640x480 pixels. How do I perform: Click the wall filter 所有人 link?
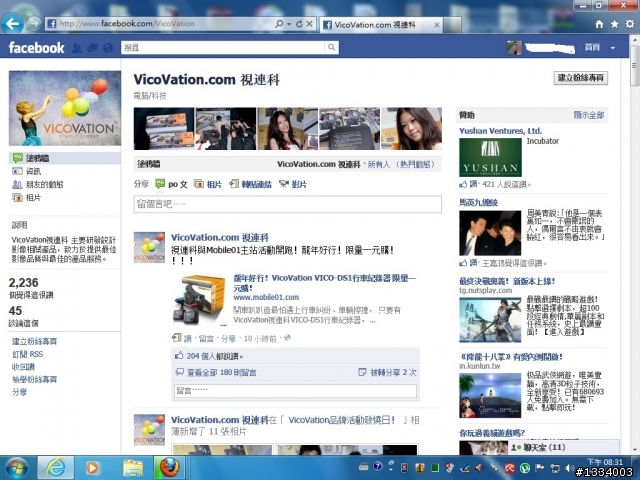coord(379,164)
